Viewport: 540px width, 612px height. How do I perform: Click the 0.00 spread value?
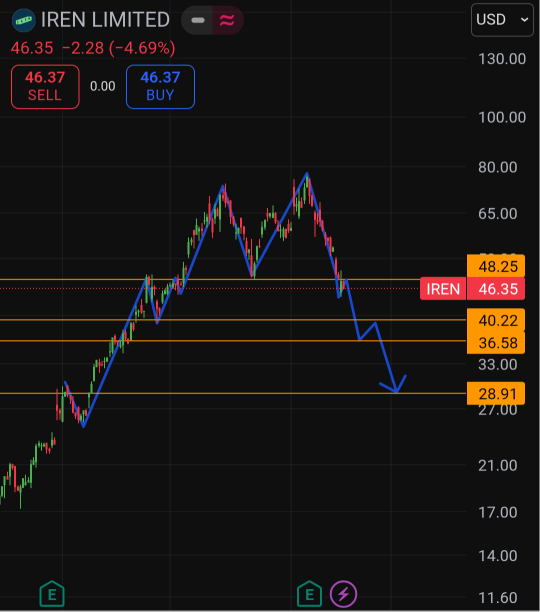(103, 86)
